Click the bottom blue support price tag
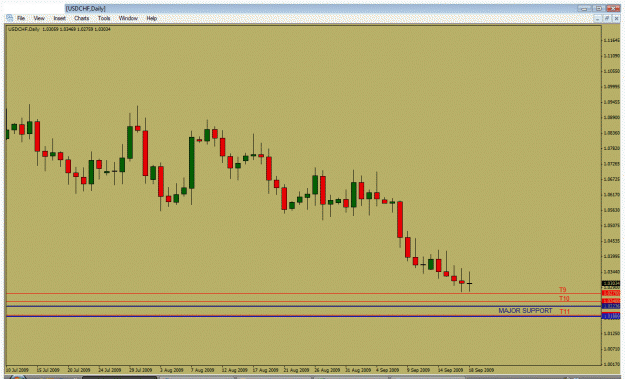 (x=611, y=316)
